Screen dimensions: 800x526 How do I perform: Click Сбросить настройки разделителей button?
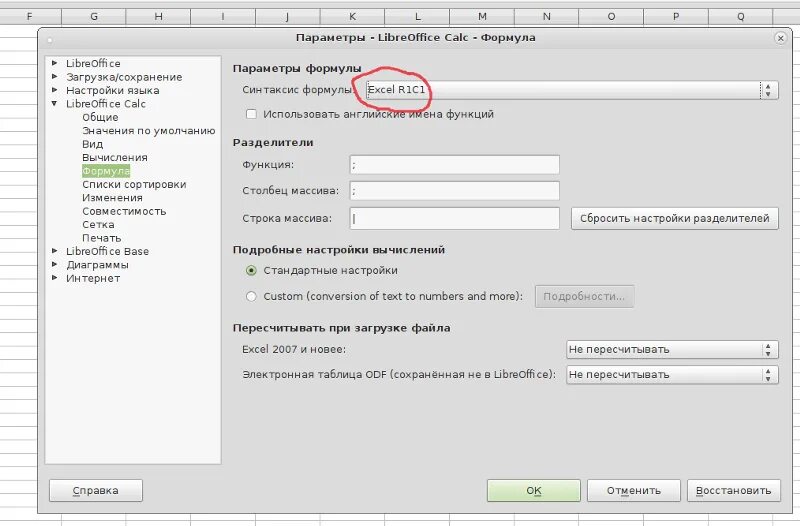tap(674, 218)
